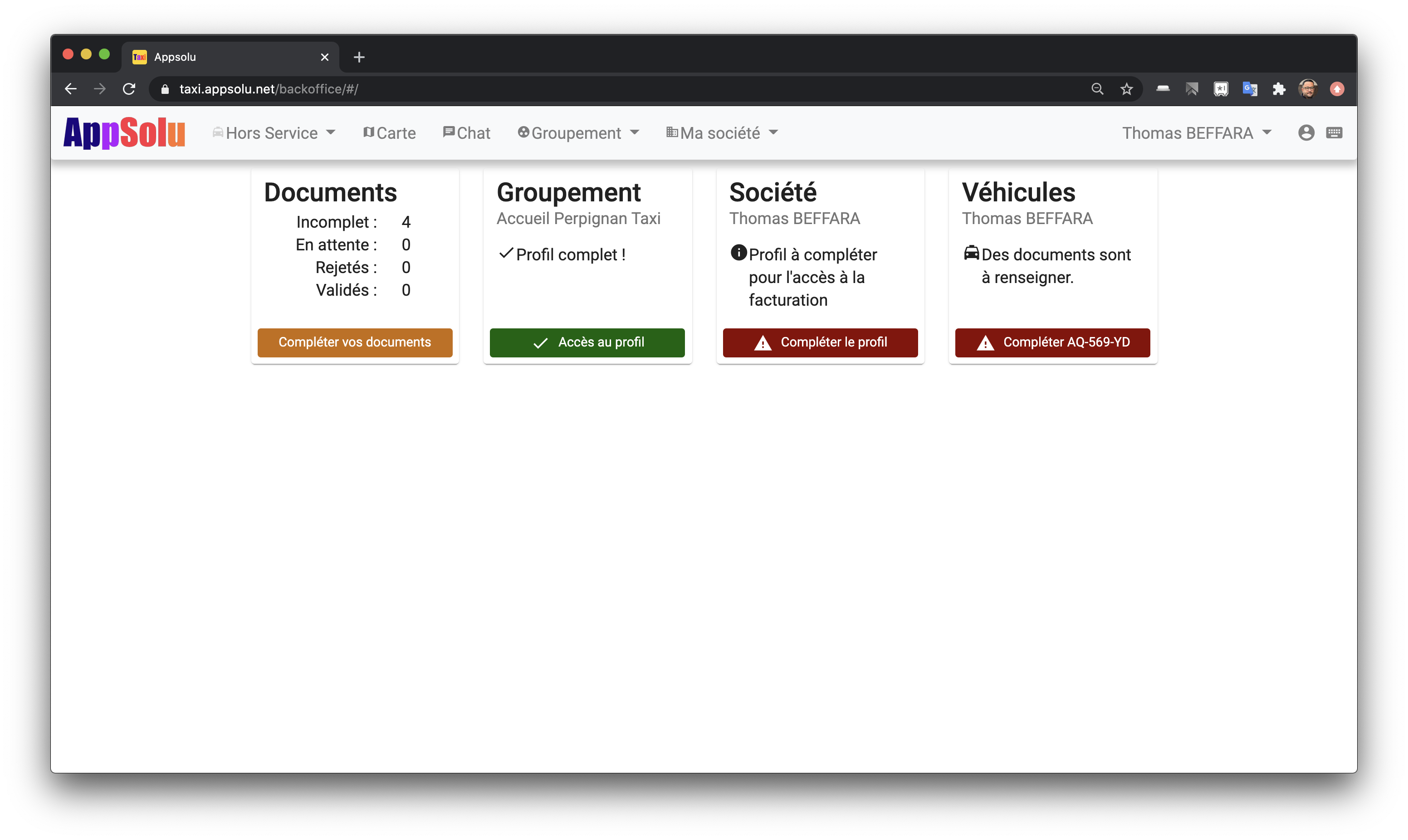
Task: Bookmark page with the star icon
Action: coord(1126,89)
